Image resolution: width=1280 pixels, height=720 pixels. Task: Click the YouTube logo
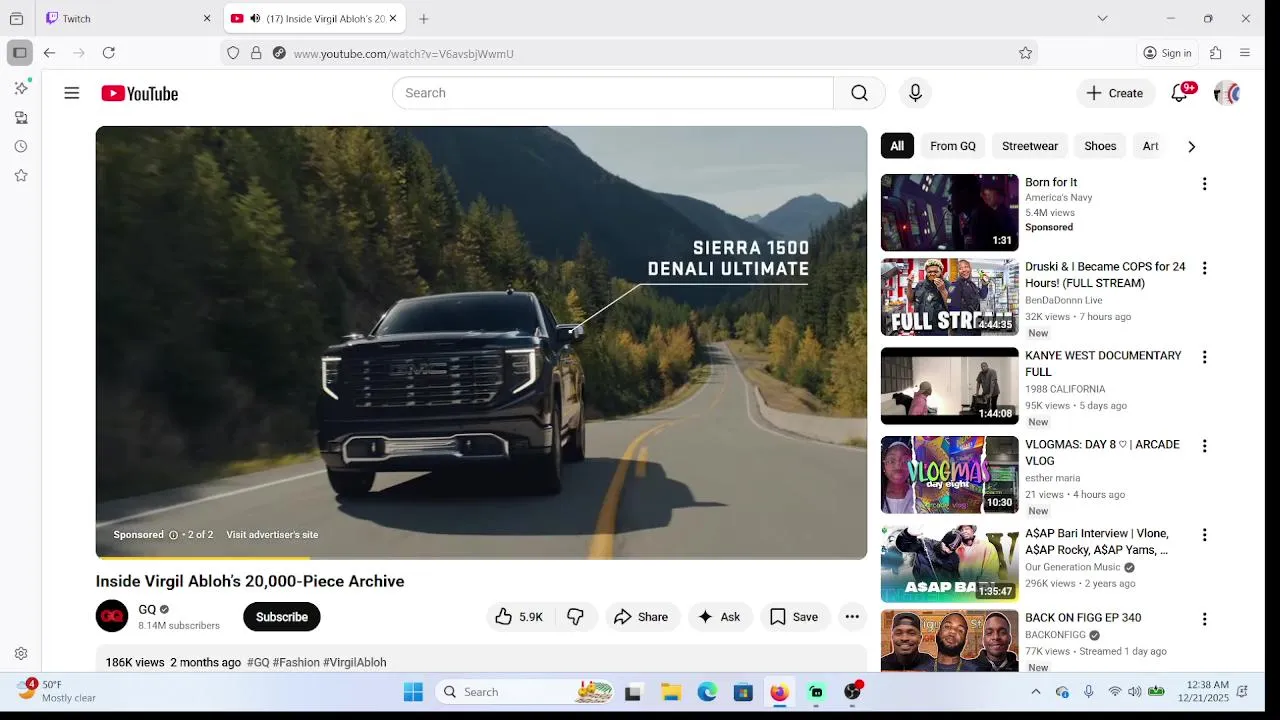139,93
